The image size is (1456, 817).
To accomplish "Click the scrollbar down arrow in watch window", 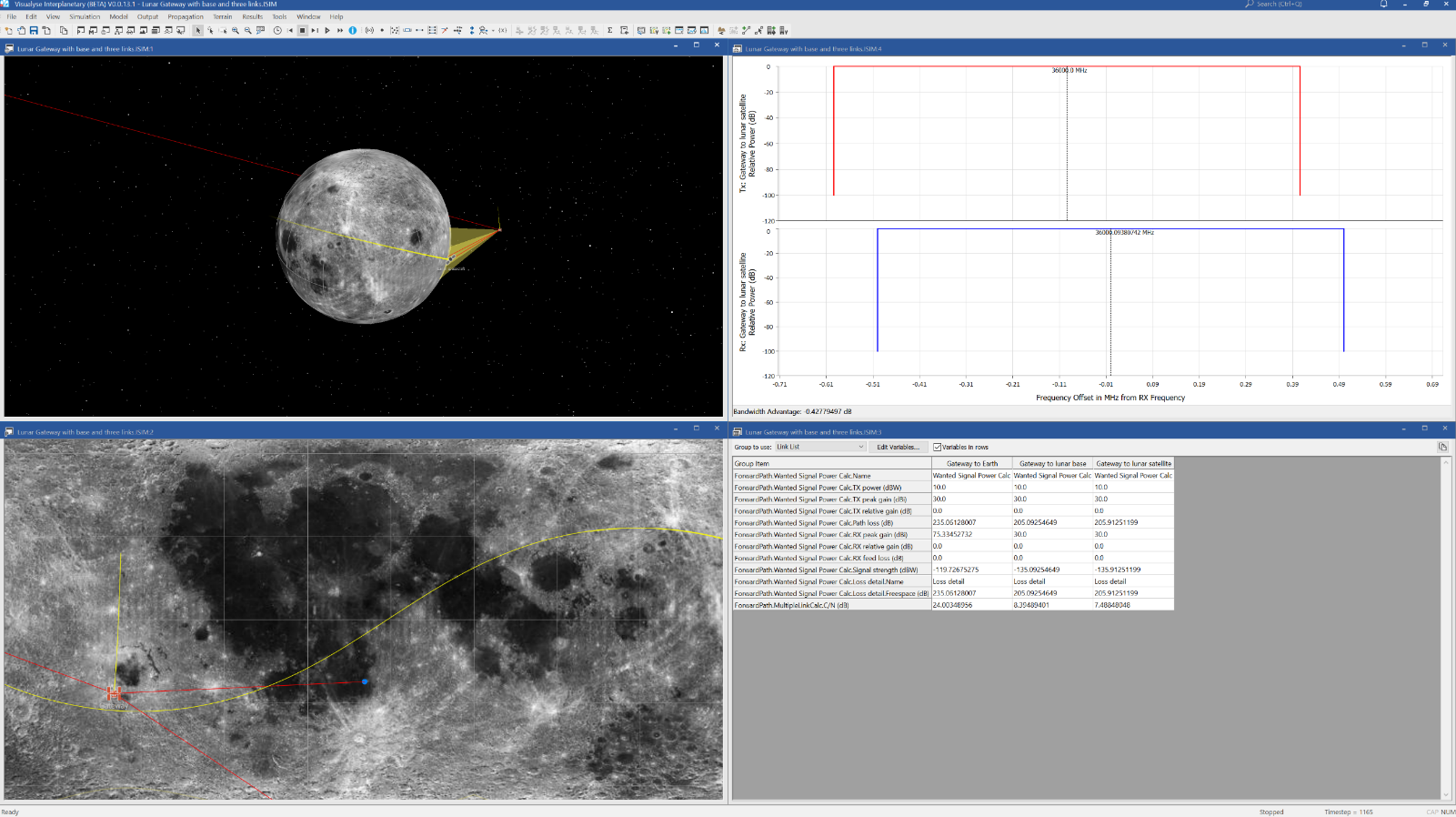I will coord(1446,795).
